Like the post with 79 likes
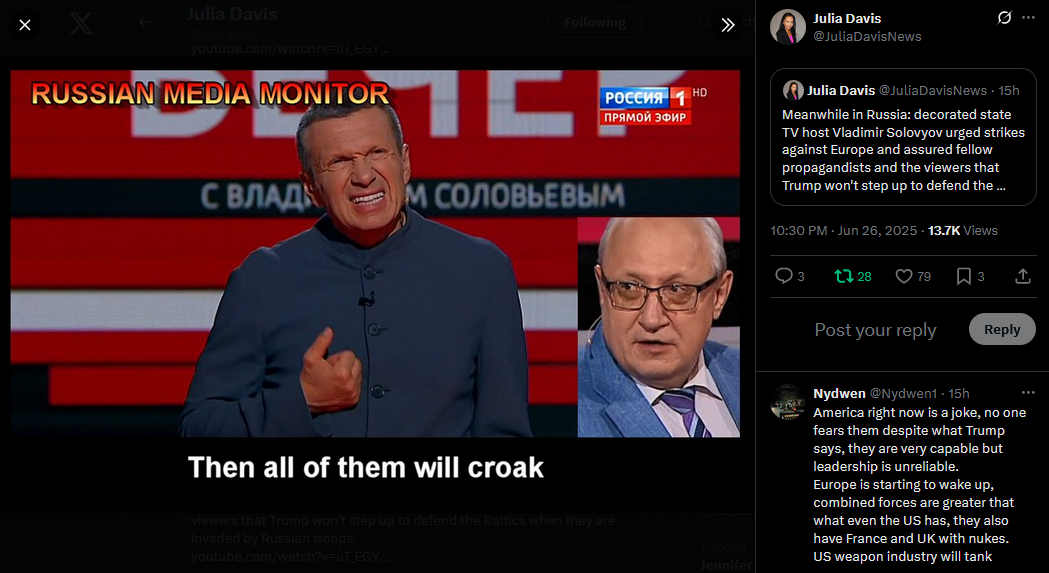The height and width of the screenshot is (573, 1049). (913, 276)
